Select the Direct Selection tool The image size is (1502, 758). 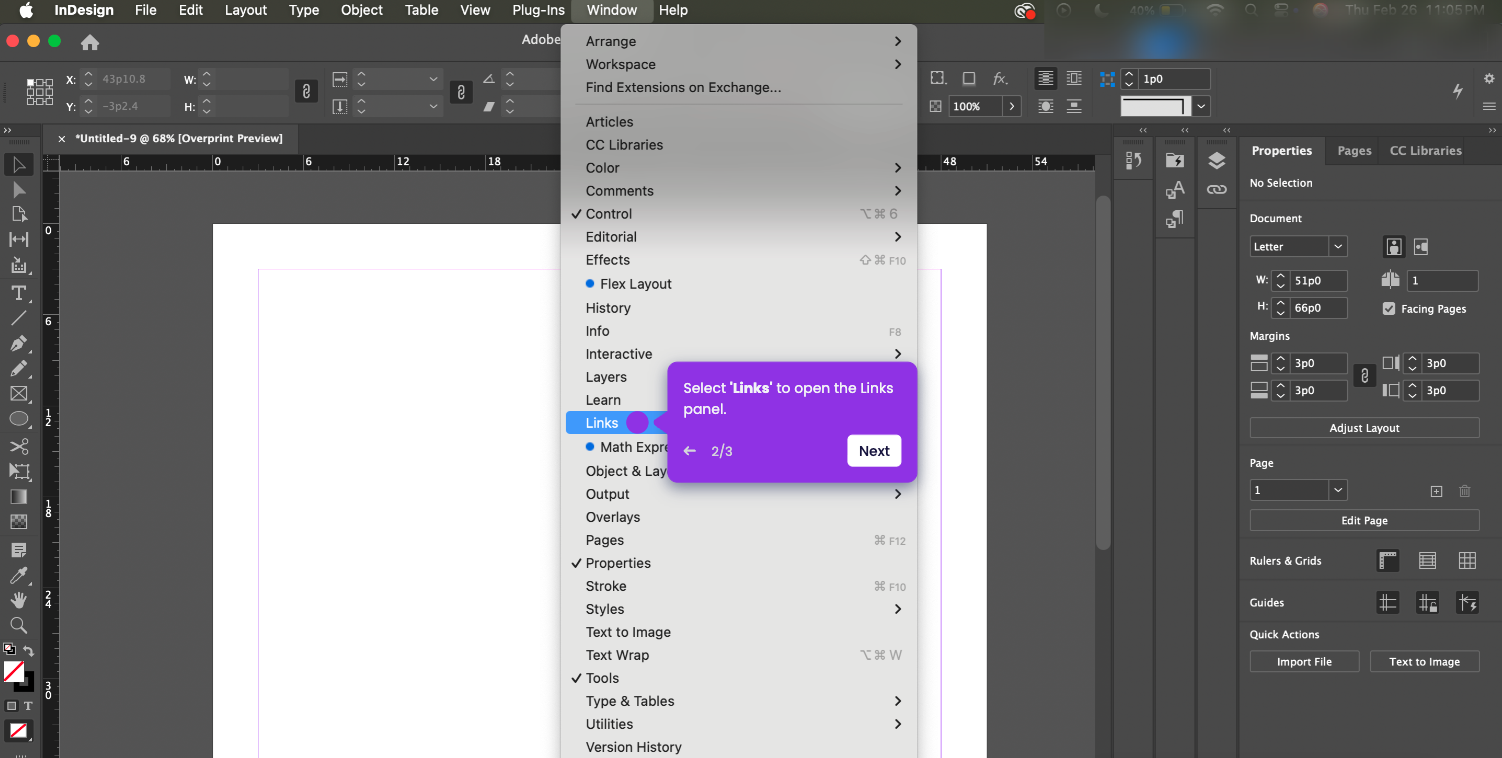point(19,189)
